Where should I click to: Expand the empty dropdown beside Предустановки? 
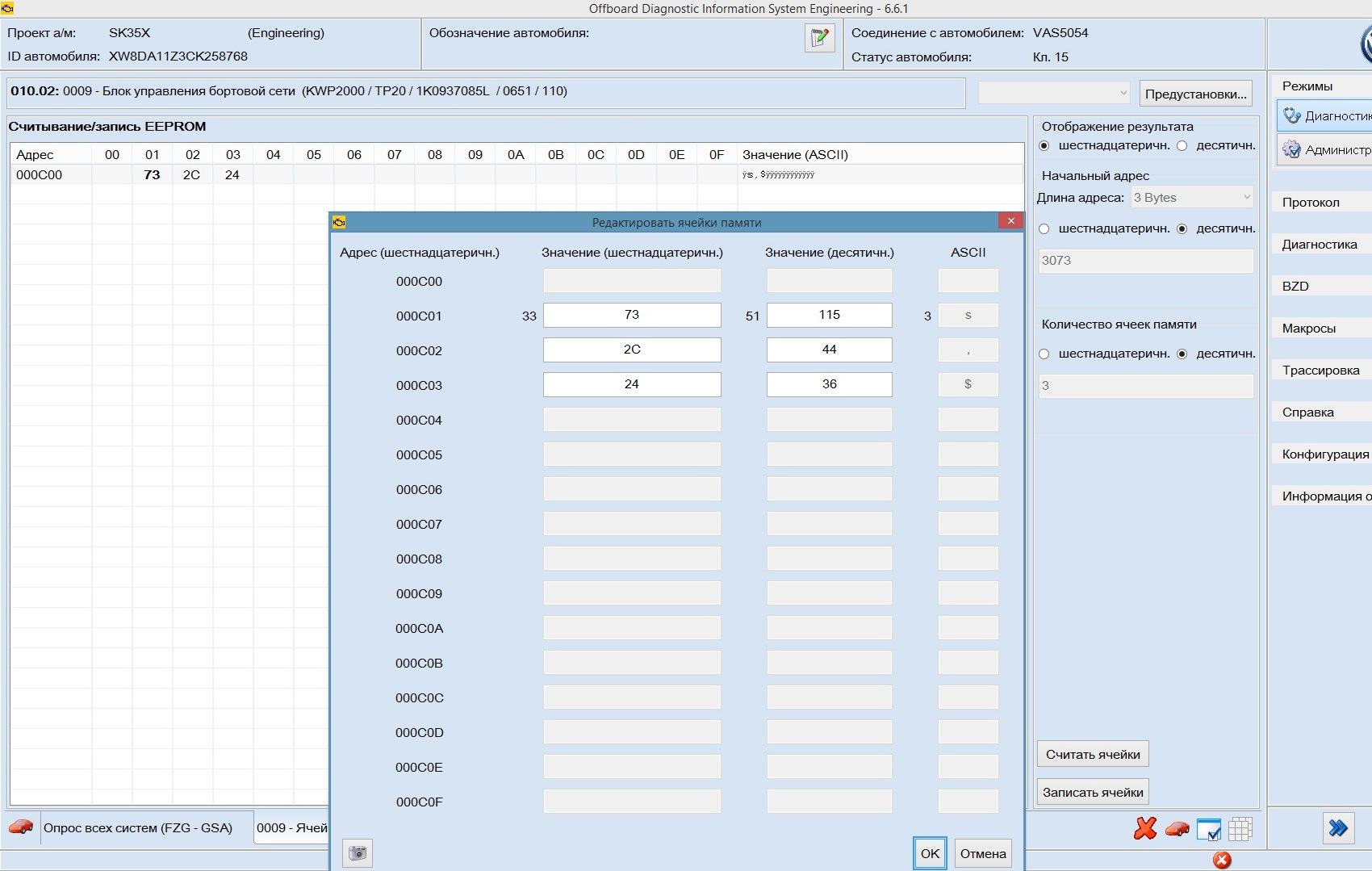1054,94
